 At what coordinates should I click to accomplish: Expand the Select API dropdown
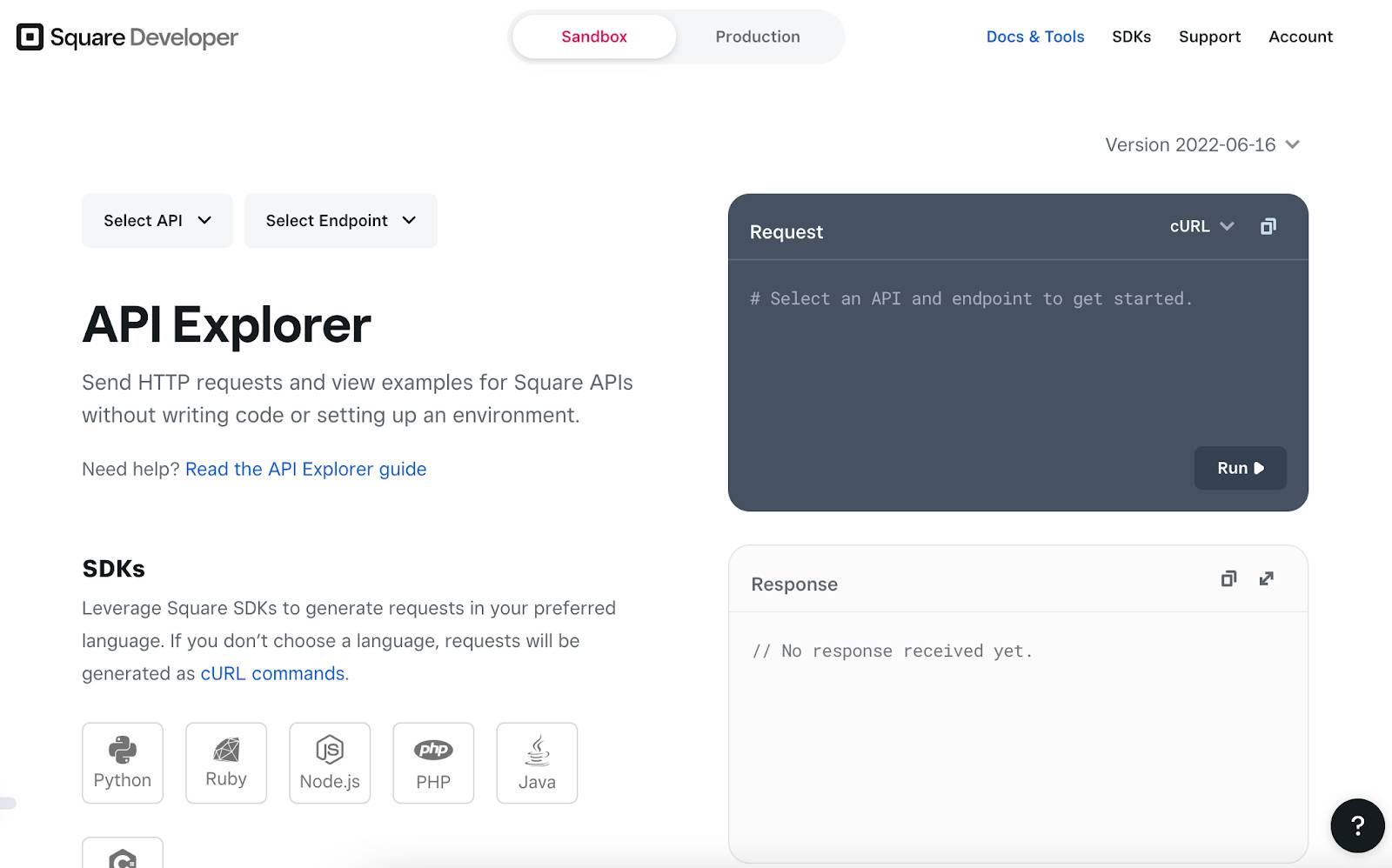tap(157, 221)
